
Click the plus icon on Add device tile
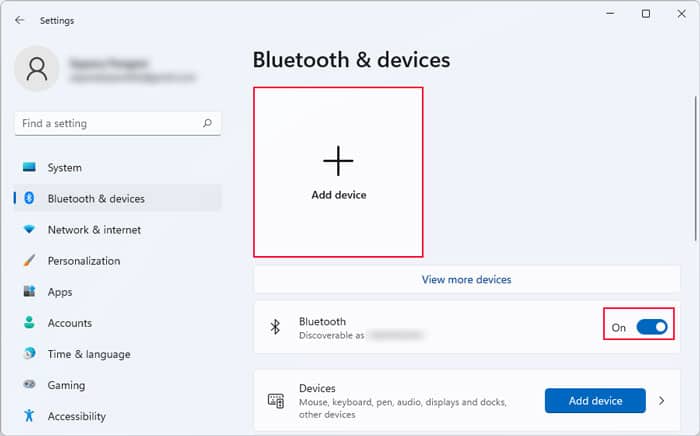click(338, 161)
